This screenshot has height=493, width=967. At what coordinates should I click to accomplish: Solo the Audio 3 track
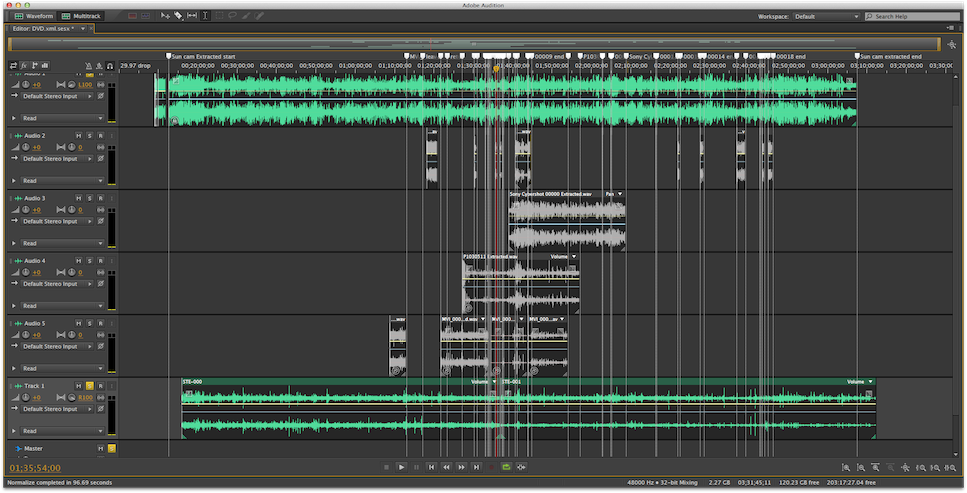[x=89, y=198]
